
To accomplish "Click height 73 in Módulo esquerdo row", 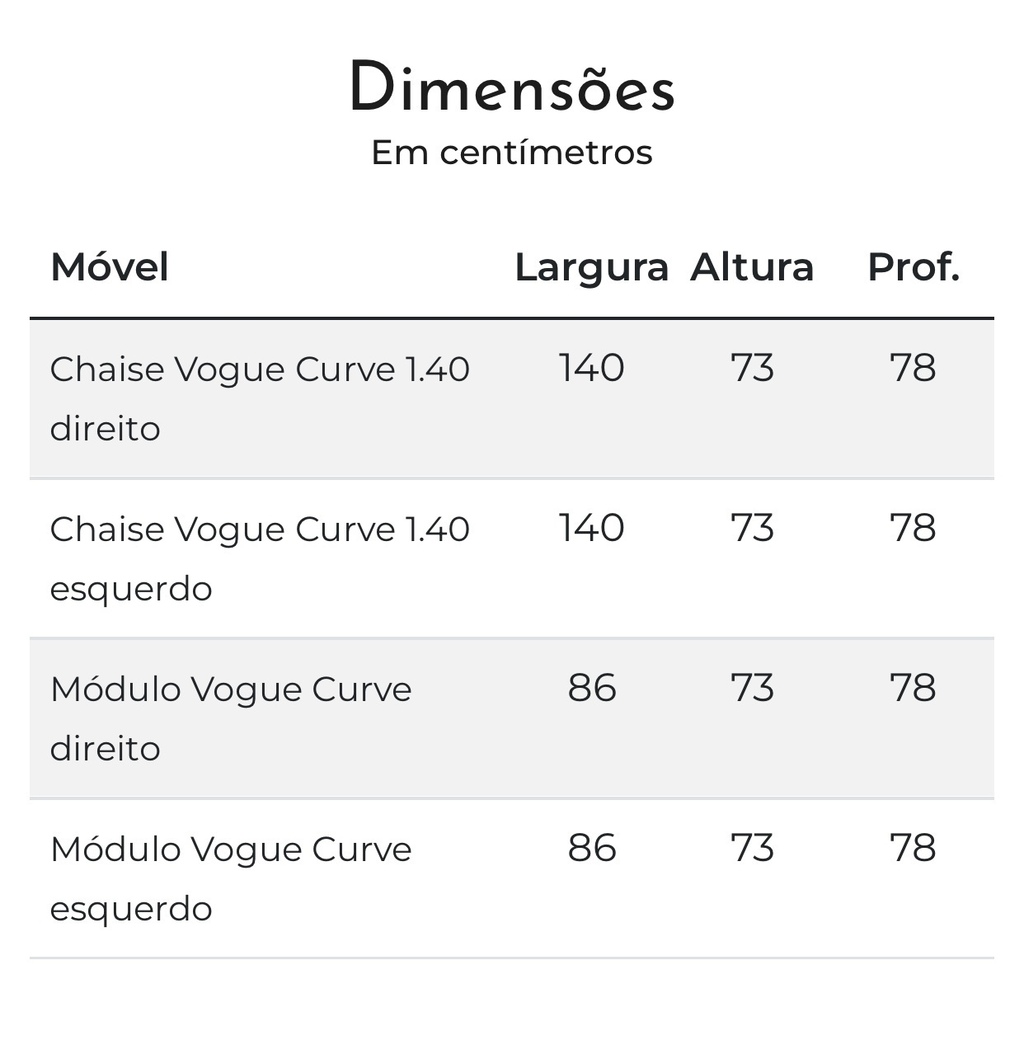I will pyautogui.click(x=752, y=848).
